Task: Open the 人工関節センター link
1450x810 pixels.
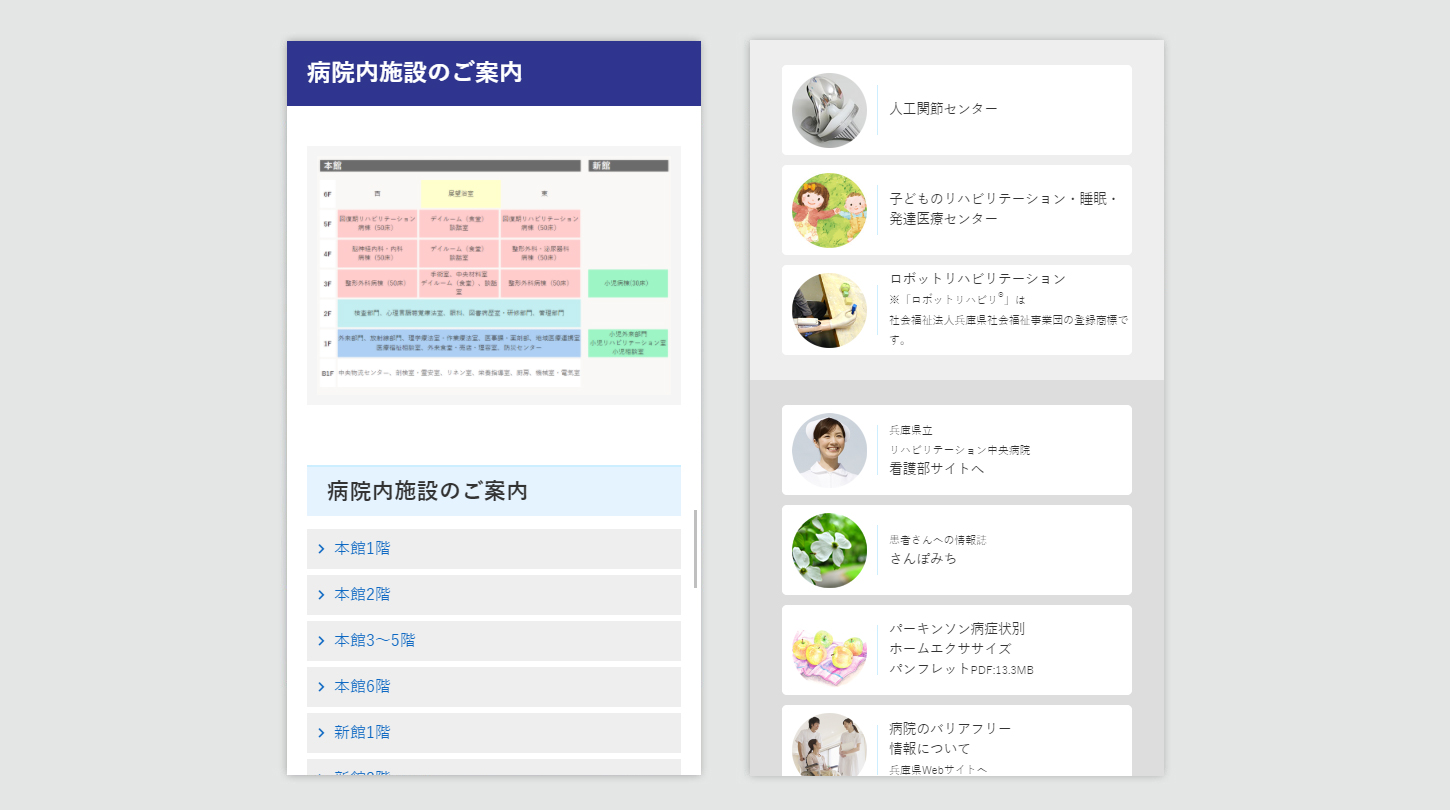Action: point(957,110)
